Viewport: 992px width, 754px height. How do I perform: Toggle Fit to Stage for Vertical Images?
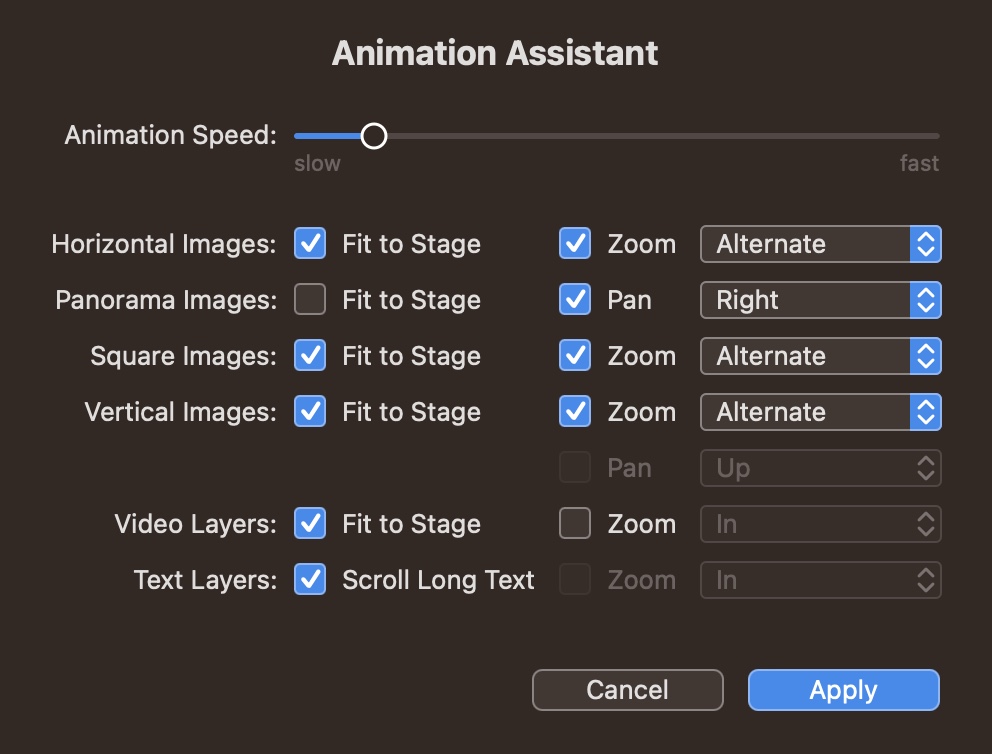(x=310, y=412)
